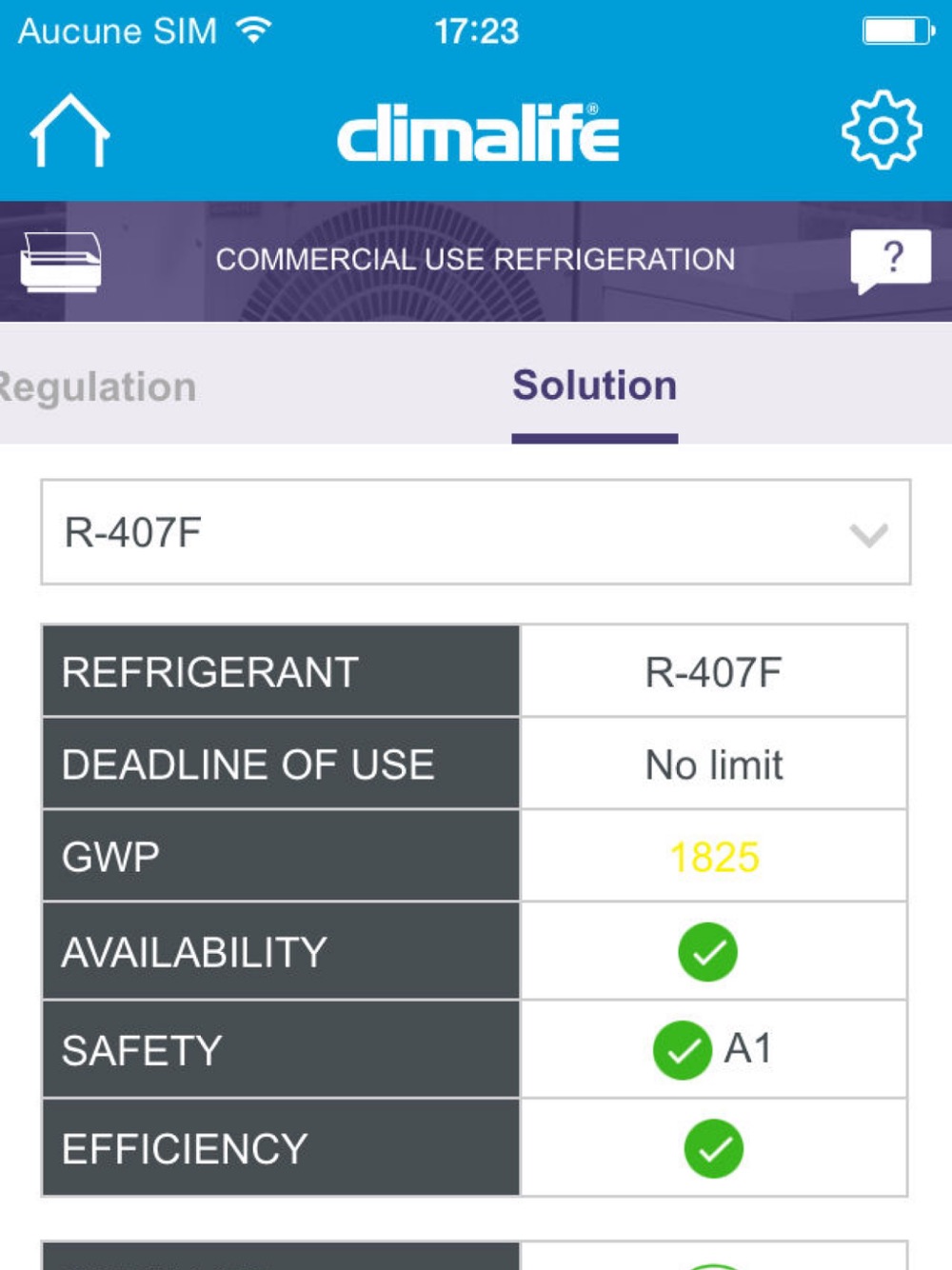The width and height of the screenshot is (952, 1270).
Task: Tap the refrigerated display case icon
Action: pyautogui.click(x=61, y=261)
